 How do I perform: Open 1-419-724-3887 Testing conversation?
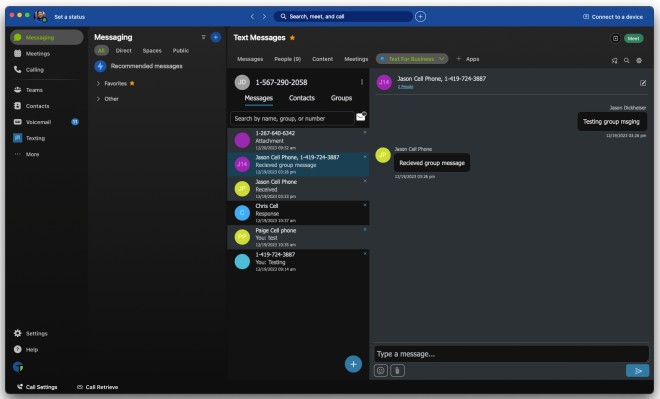pos(298,262)
